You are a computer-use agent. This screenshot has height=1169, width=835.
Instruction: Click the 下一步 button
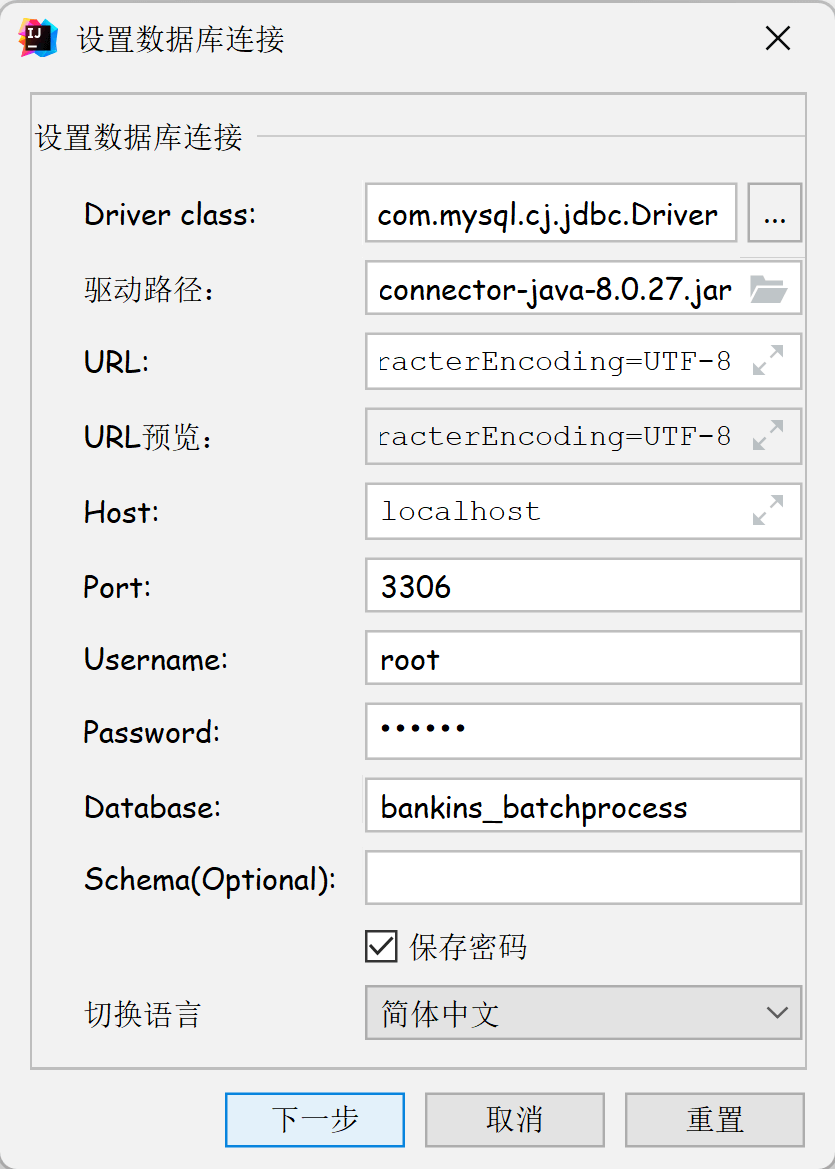[x=315, y=1119]
